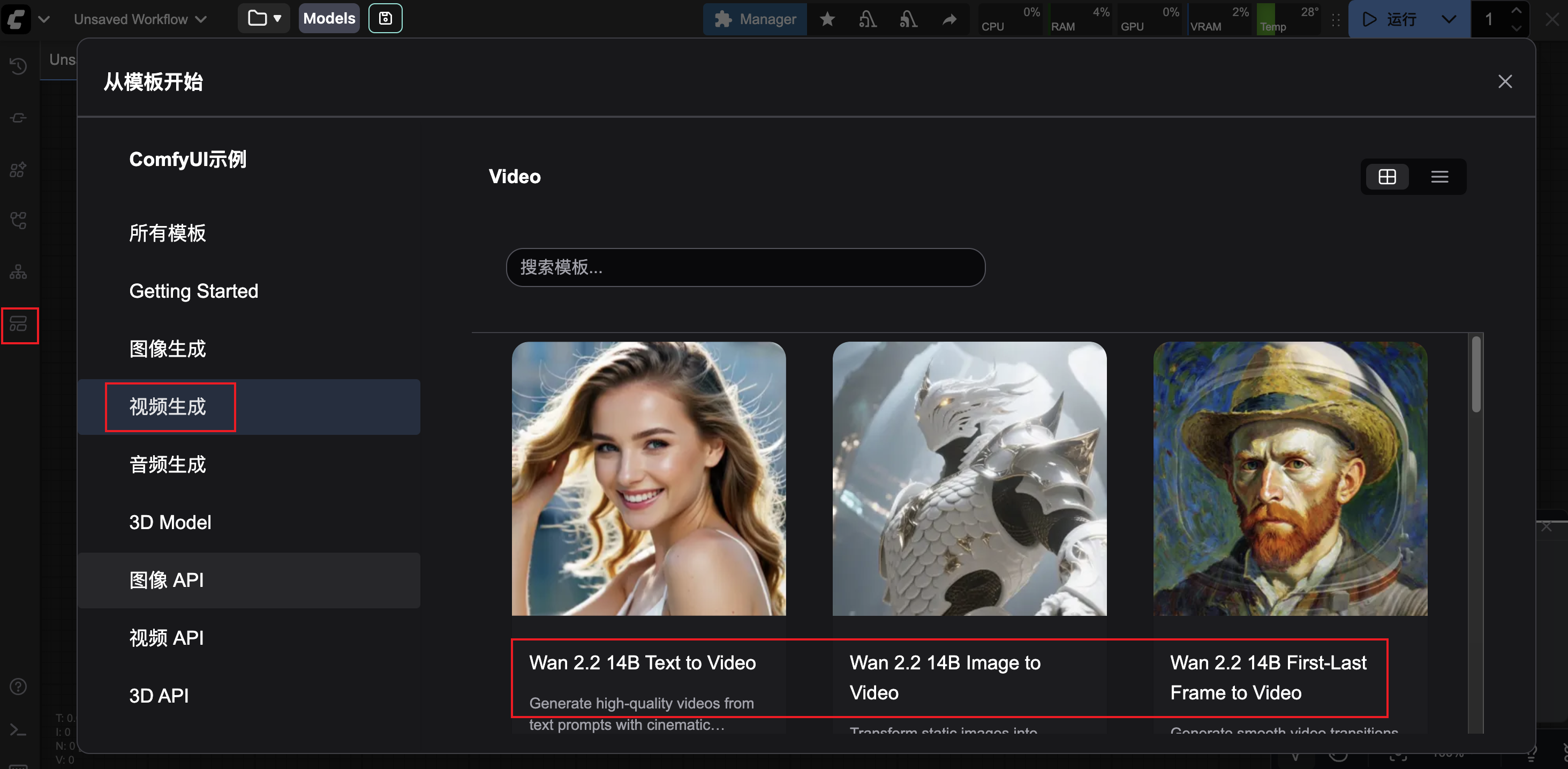Open the folder dropdown menu
The image size is (1568, 769).
click(263, 18)
